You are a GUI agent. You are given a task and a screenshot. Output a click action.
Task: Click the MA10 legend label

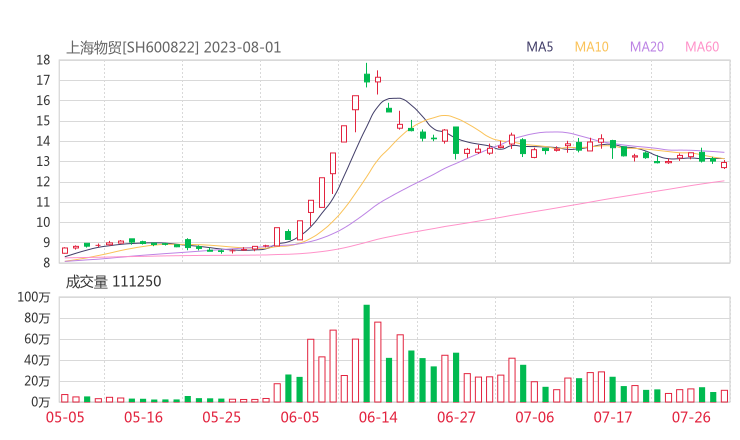591,47
